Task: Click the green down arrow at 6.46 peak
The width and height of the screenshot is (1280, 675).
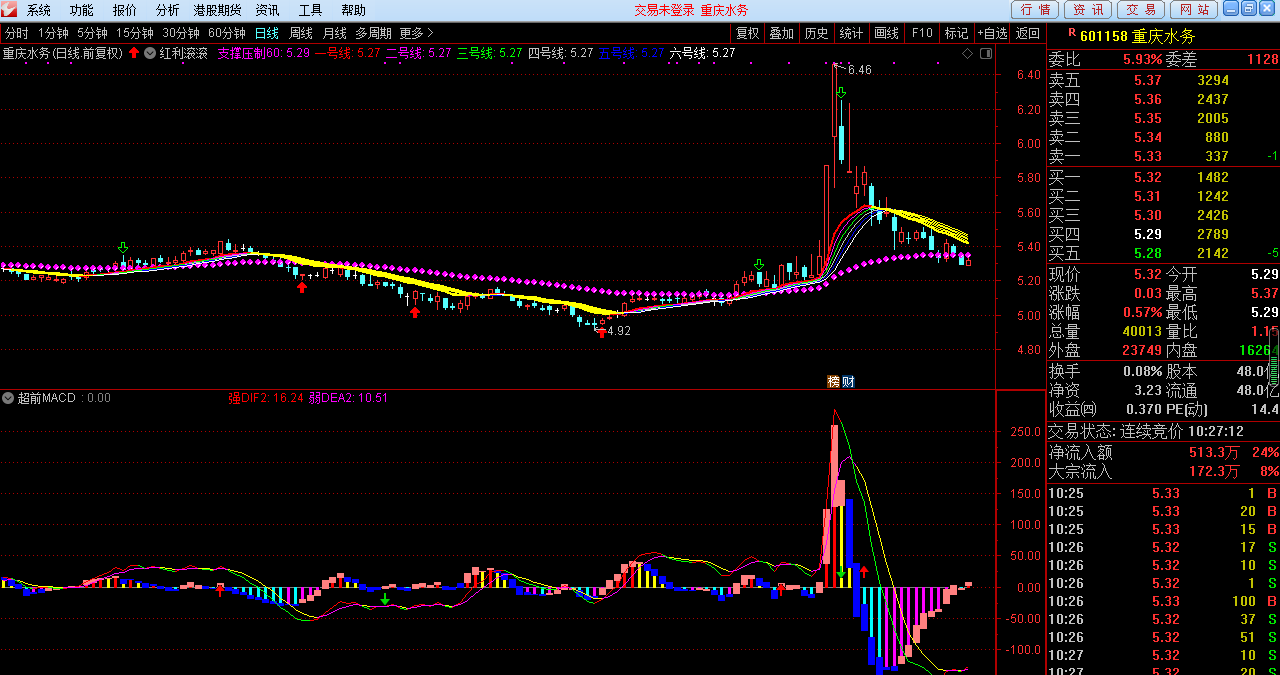Action: 842,93
